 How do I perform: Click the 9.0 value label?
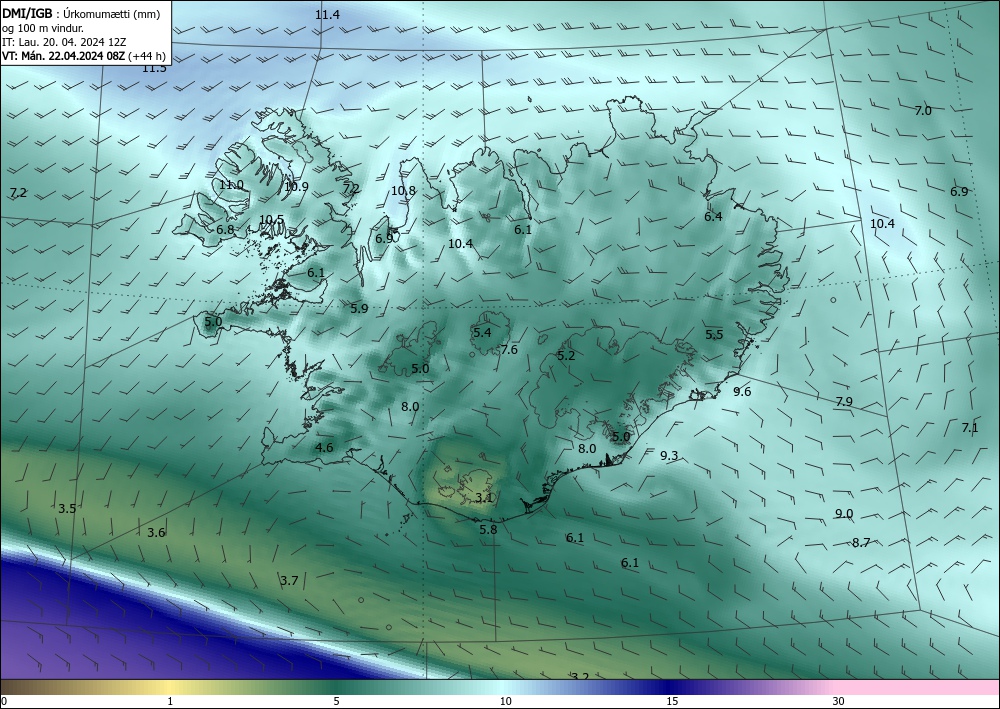(844, 514)
